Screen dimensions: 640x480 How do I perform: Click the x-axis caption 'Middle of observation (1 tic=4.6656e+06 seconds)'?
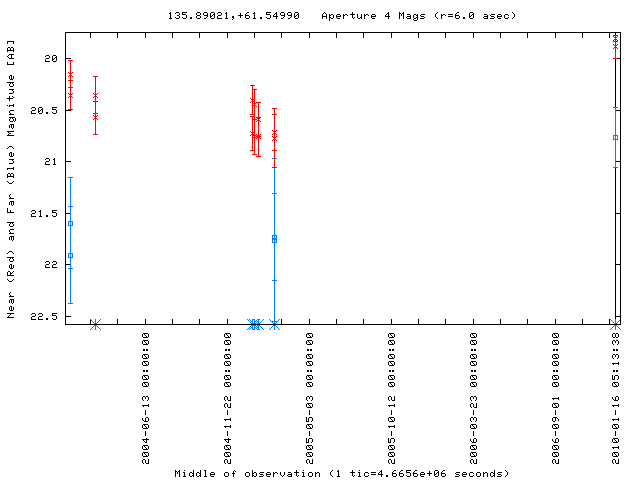342,474
